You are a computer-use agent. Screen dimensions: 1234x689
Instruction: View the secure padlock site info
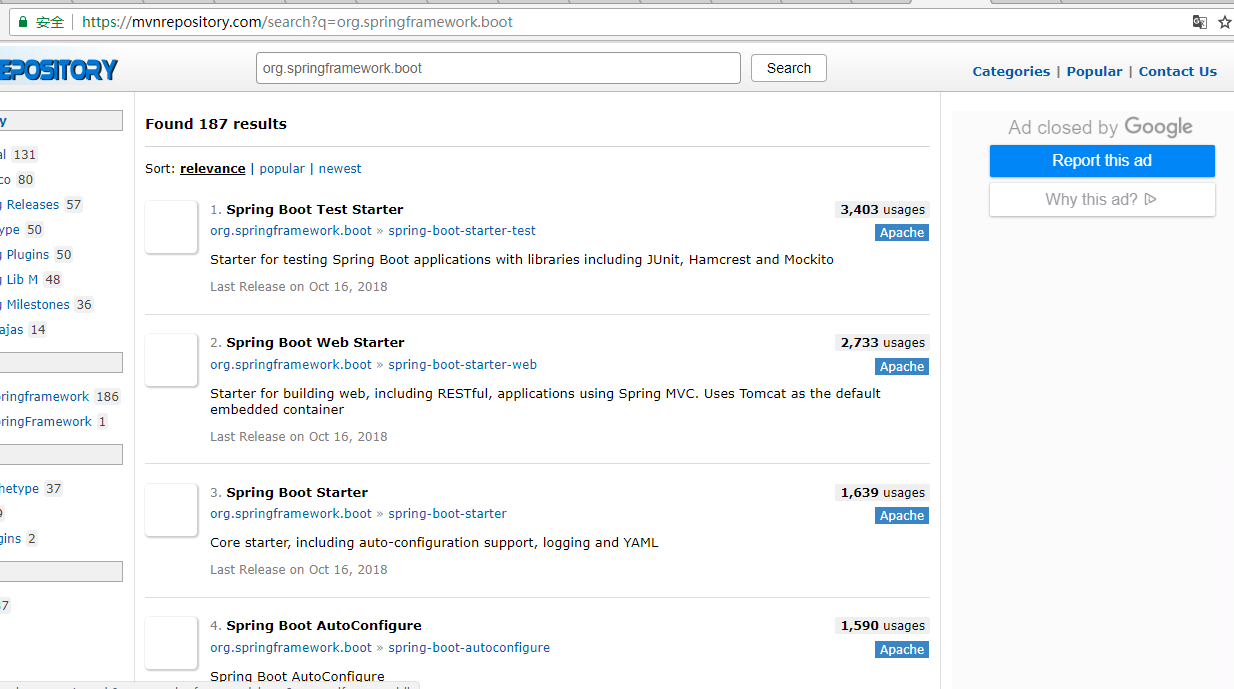[23, 22]
